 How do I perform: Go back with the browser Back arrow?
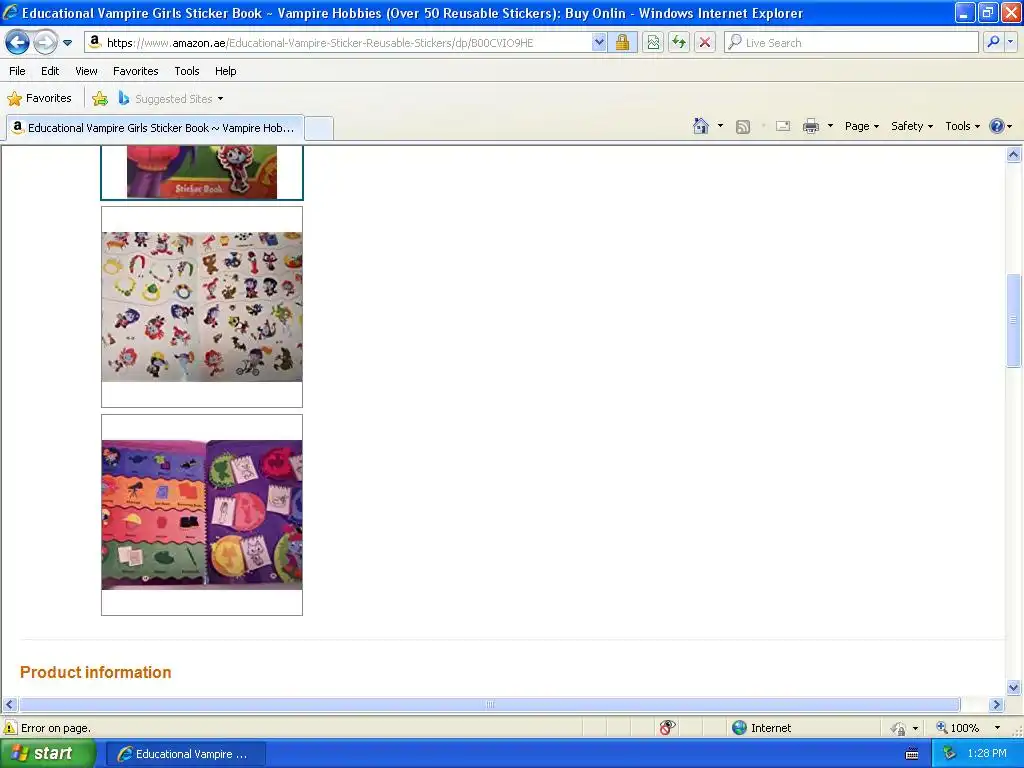(x=18, y=43)
